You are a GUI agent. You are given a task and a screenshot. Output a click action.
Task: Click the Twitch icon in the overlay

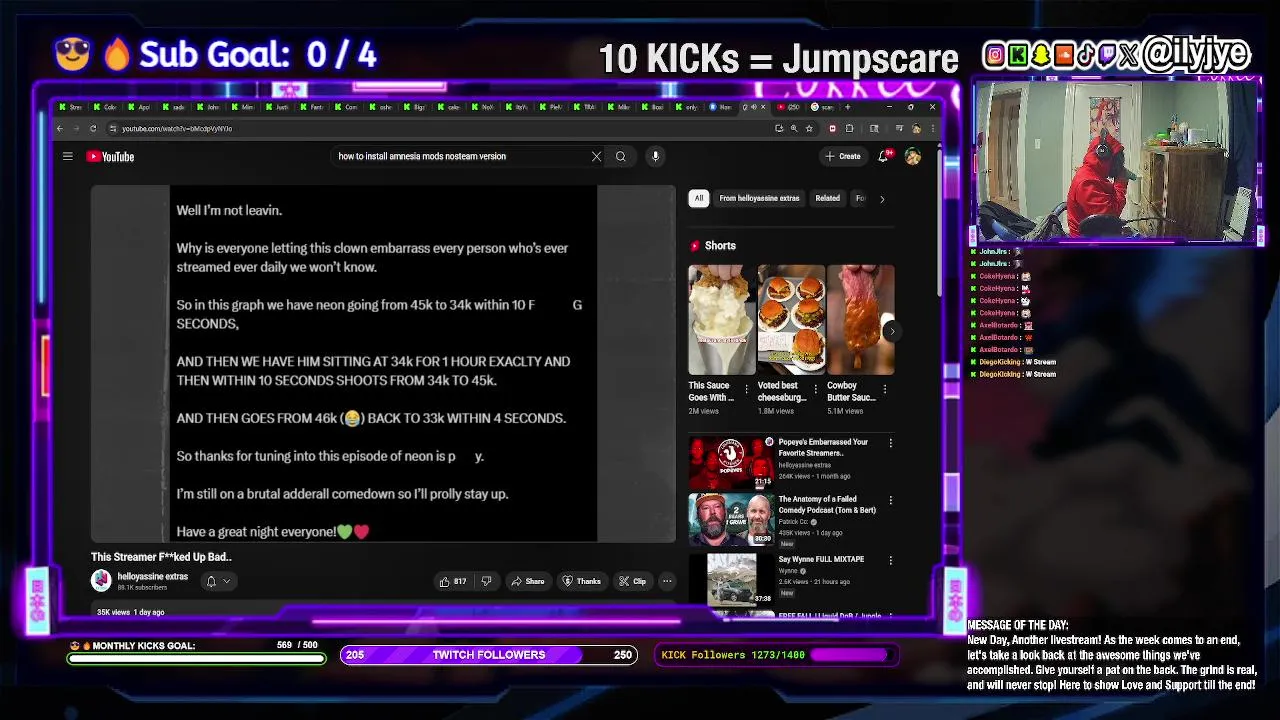pos(1107,56)
